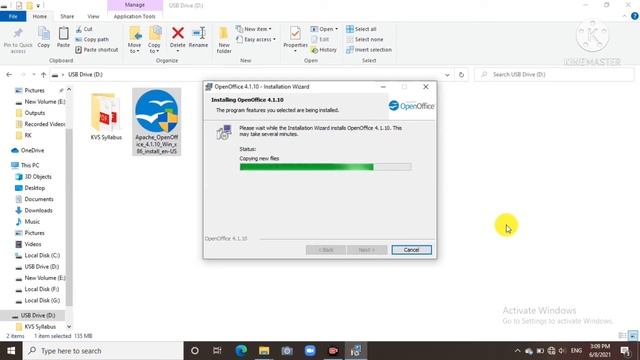Click Invert selection

pyautogui.click(x=369, y=50)
